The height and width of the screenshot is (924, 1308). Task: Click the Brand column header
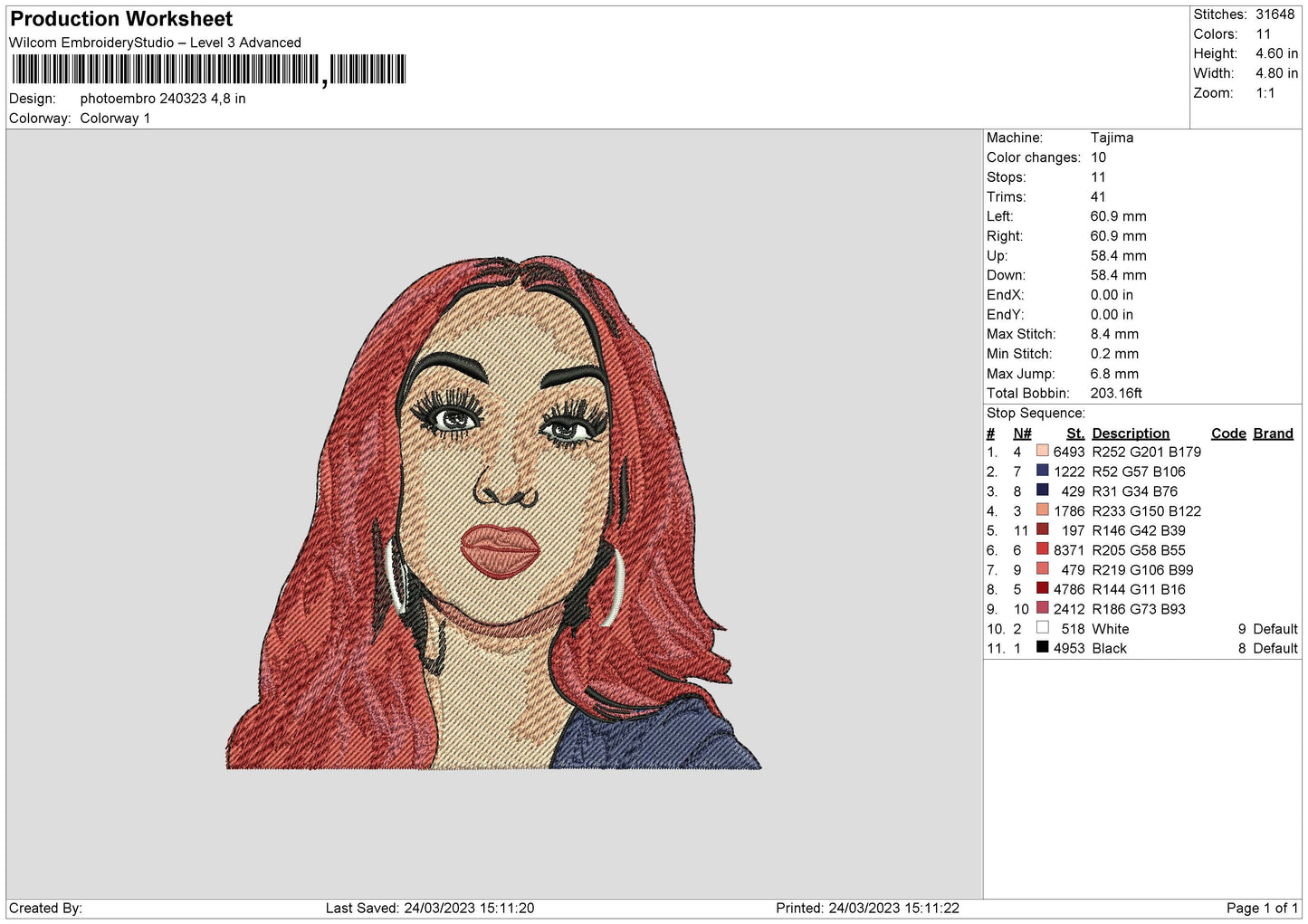[x=1273, y=433]
